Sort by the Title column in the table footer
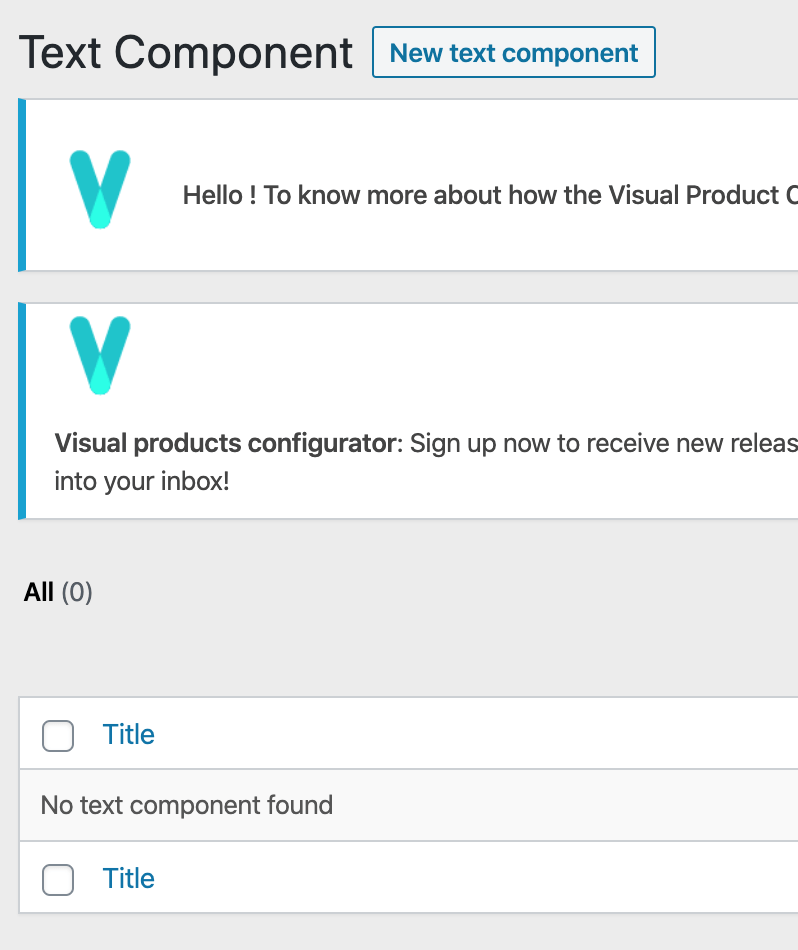798x950 pixels. coord(128,879)
